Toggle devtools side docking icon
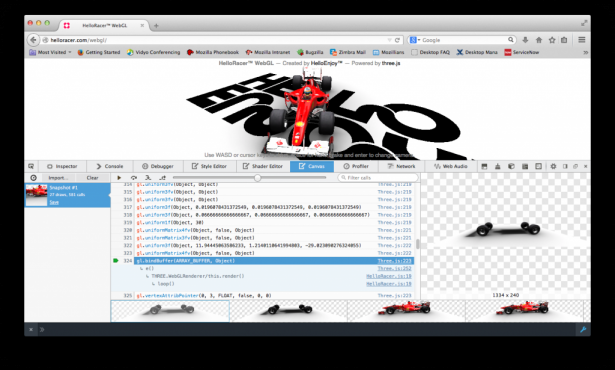The width and height of the screenshot is (615, 370). [x=565, y=166]
